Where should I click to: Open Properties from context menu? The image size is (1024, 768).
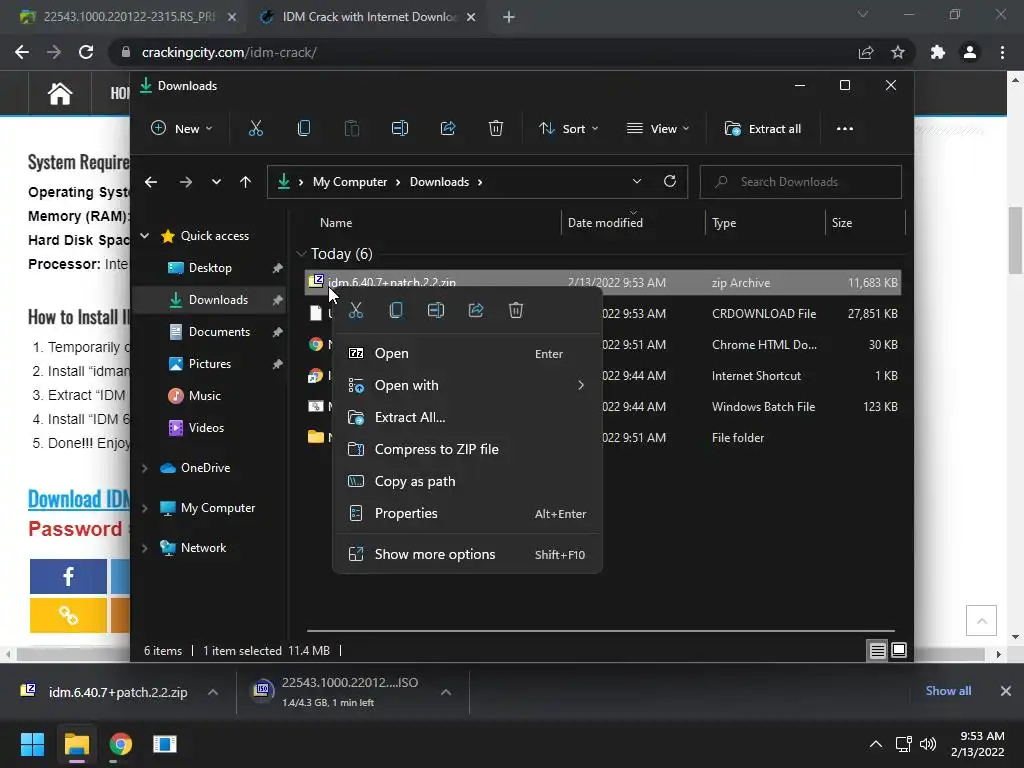pos(467,513)
